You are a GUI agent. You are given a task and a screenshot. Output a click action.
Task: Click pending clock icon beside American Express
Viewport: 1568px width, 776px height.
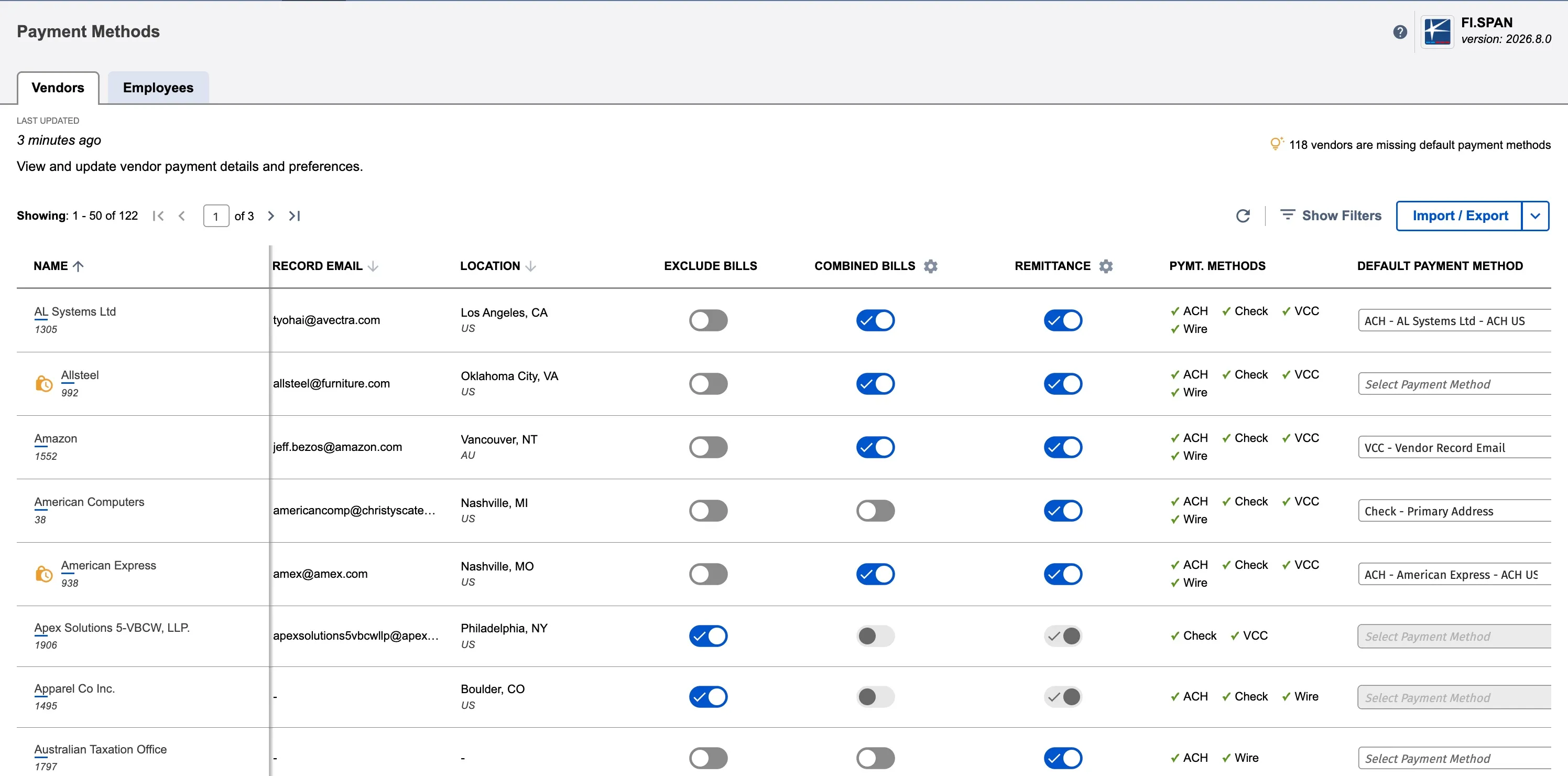pos(44,574)
